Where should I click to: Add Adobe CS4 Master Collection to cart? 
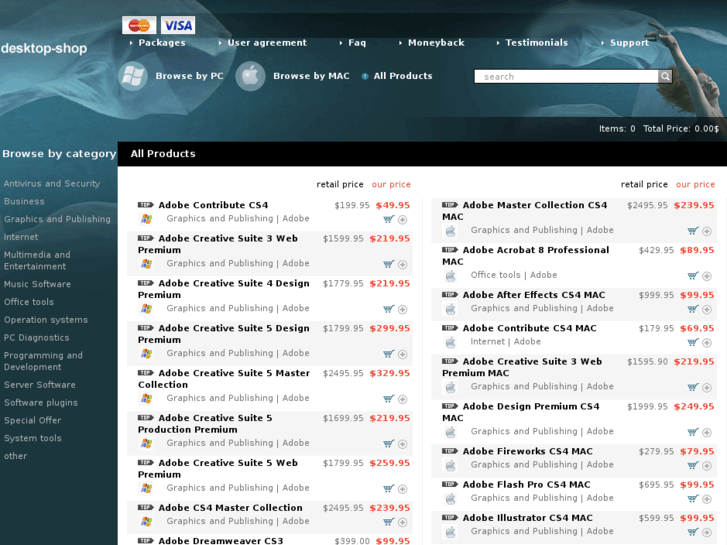pos(389,522)
